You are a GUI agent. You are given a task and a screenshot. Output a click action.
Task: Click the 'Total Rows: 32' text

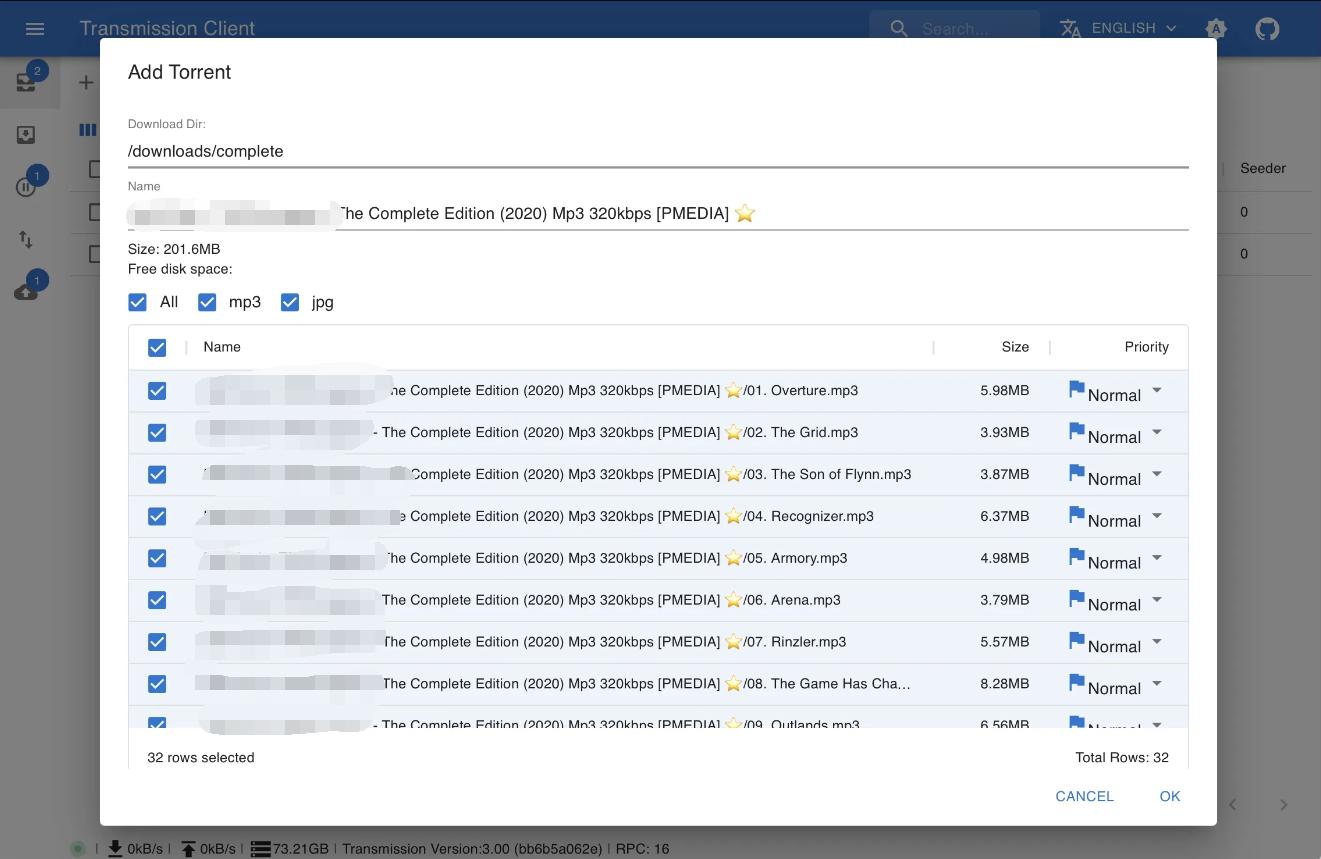coord(1122,757)
